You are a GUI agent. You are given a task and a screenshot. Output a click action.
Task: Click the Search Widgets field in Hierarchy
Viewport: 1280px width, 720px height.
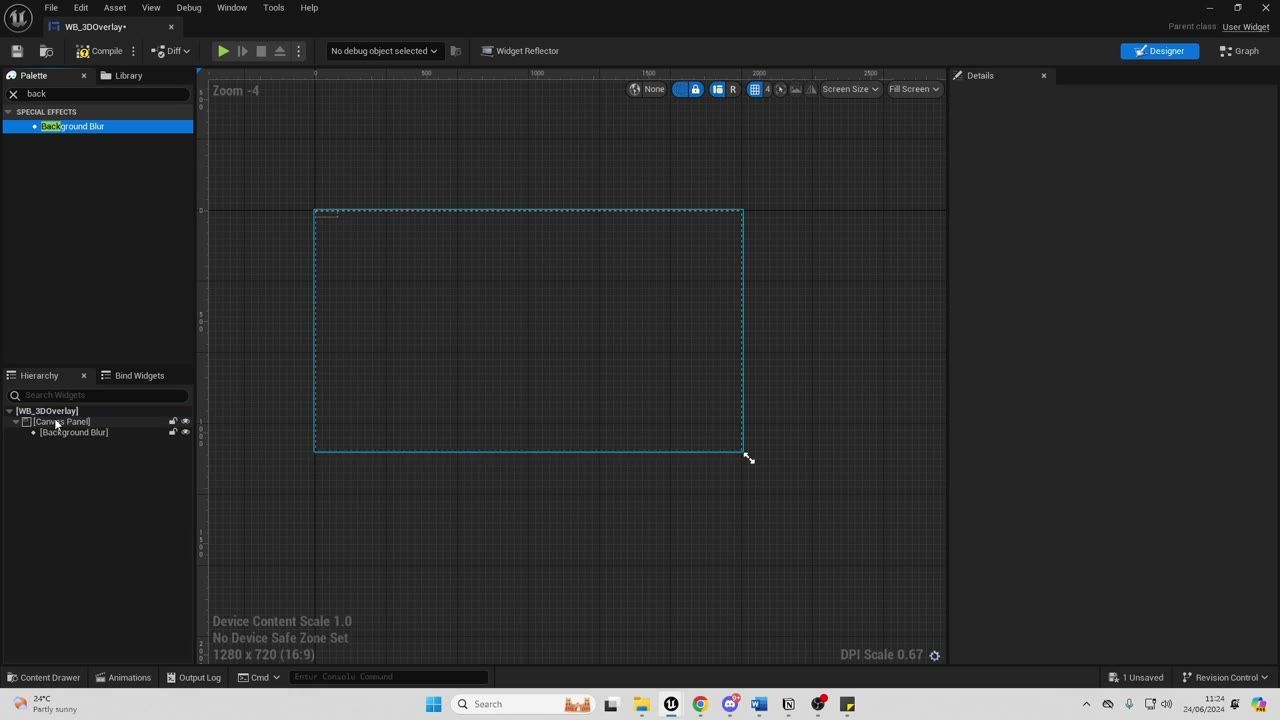coord(99,395)
